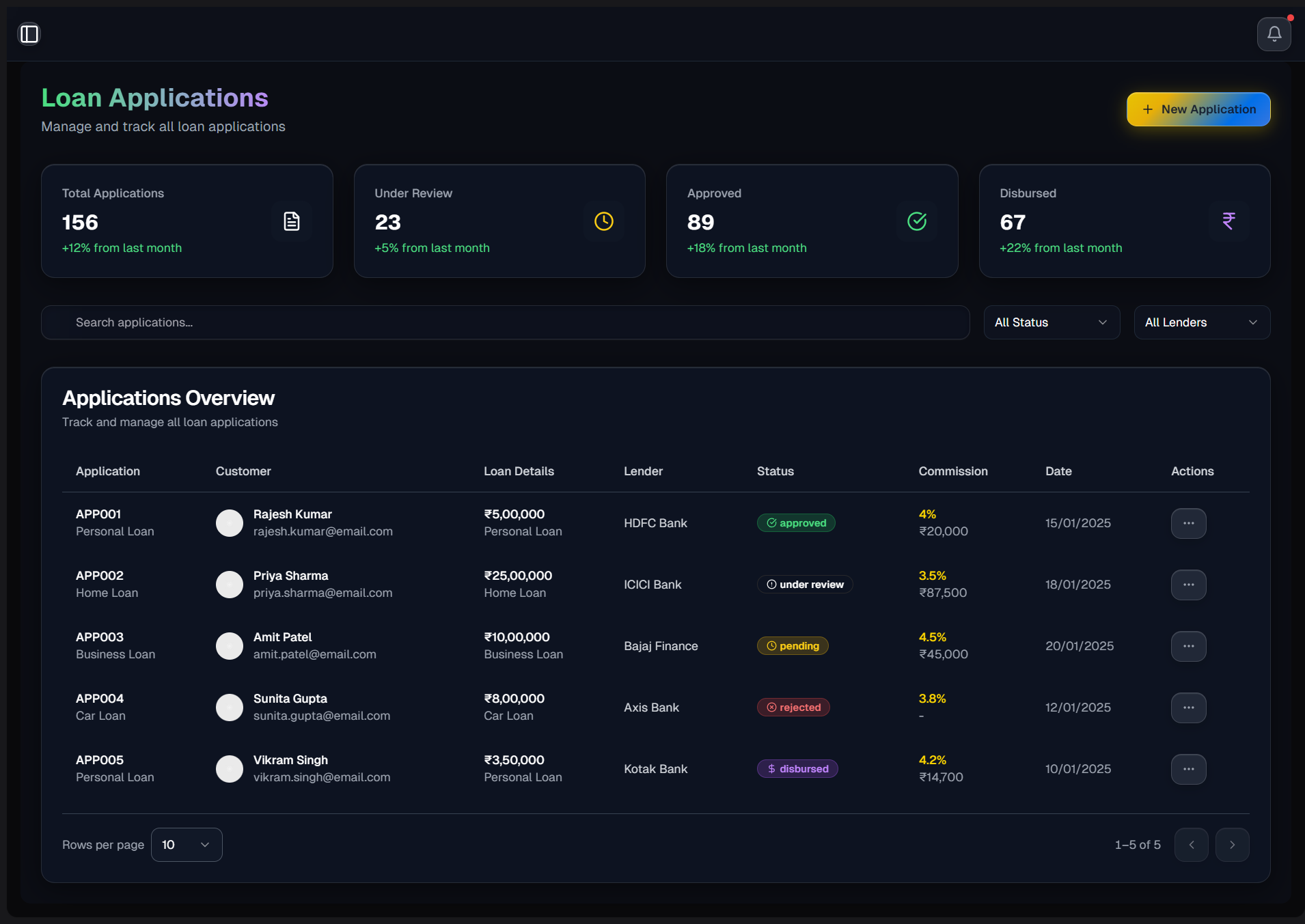Open the Rows per page dropdown
Image resolution: width=1305 pixels, height=924 pixels.
187,845
